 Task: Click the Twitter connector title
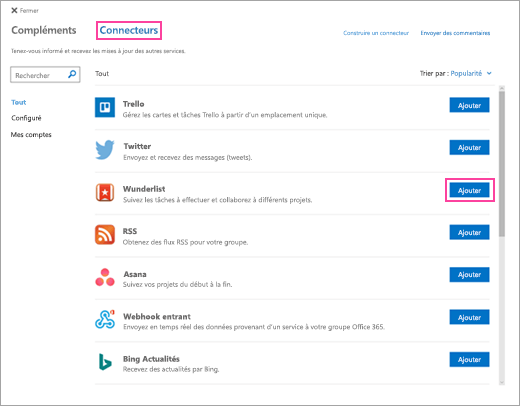coord(137,146)
